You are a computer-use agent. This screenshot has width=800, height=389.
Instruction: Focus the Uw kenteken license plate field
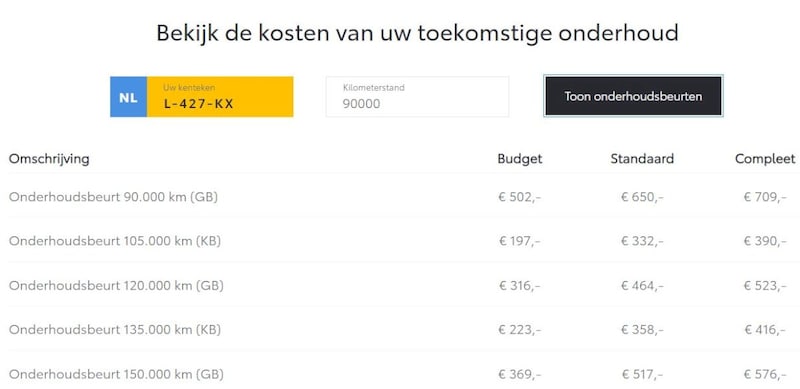tap(220, 96)
